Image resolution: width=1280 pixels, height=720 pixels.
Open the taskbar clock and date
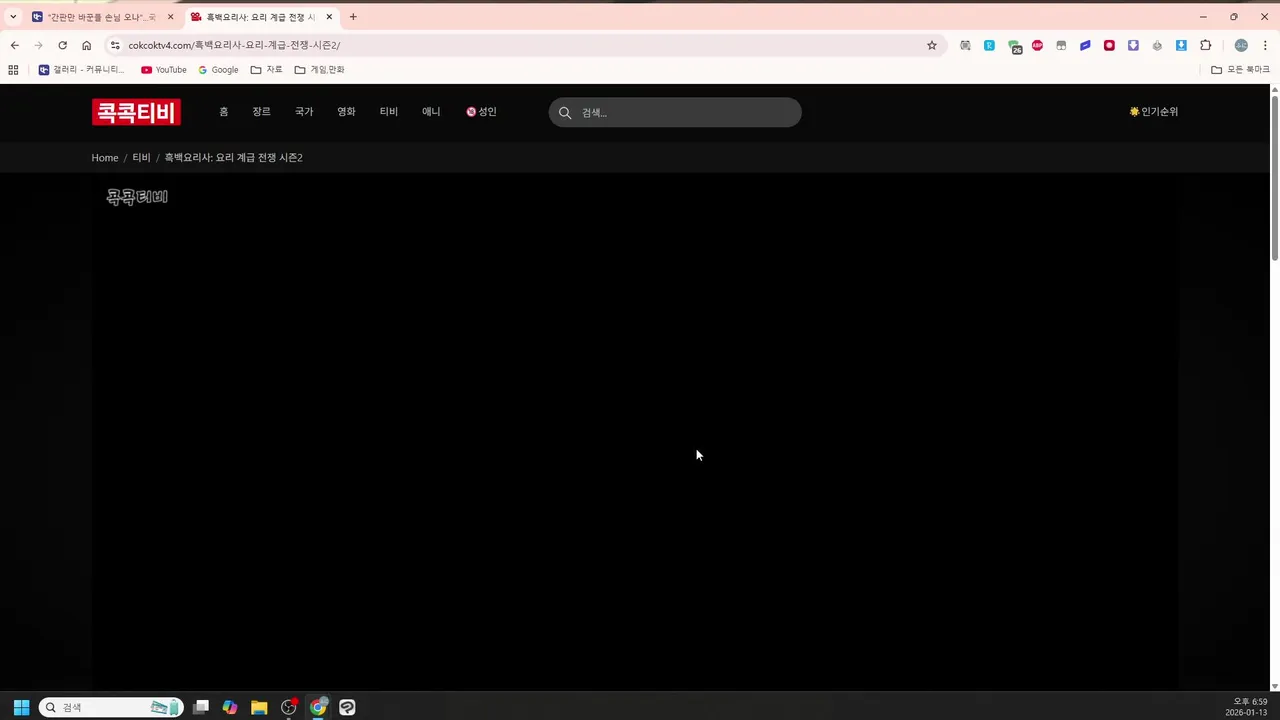pyautogui.click(x=1246, y=707)
